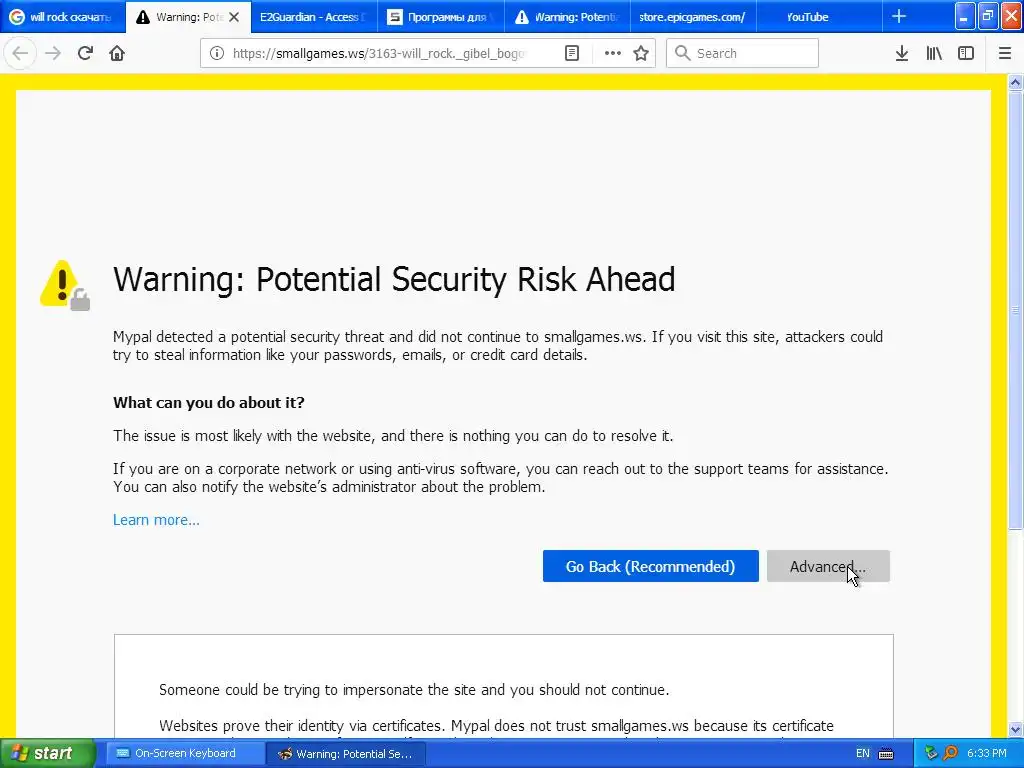Click the keyboard icon in the tray

[x=886, y=754]
